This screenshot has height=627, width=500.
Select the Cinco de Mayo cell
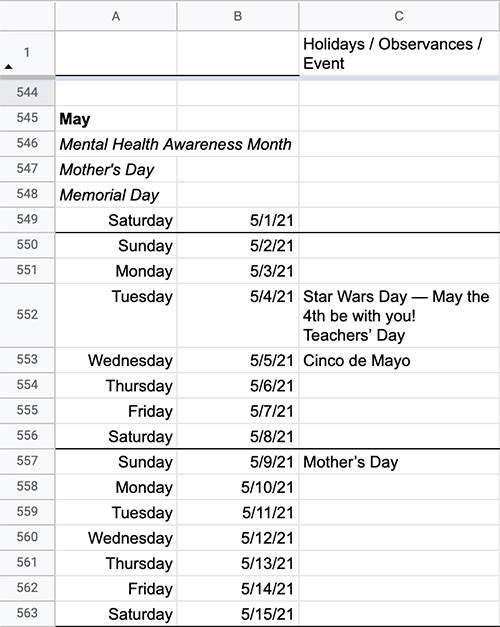tap(399, 360)
